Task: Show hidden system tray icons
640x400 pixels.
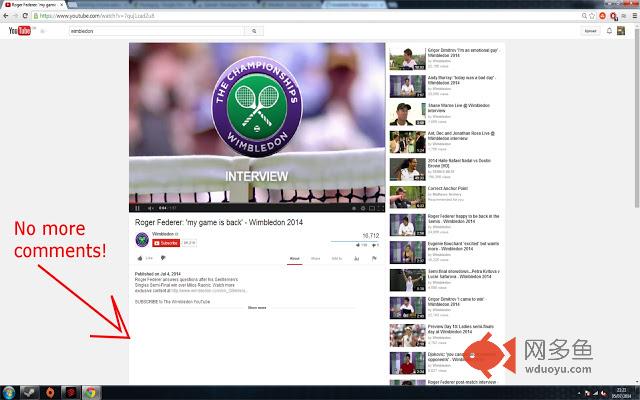Action: [579, 393]
